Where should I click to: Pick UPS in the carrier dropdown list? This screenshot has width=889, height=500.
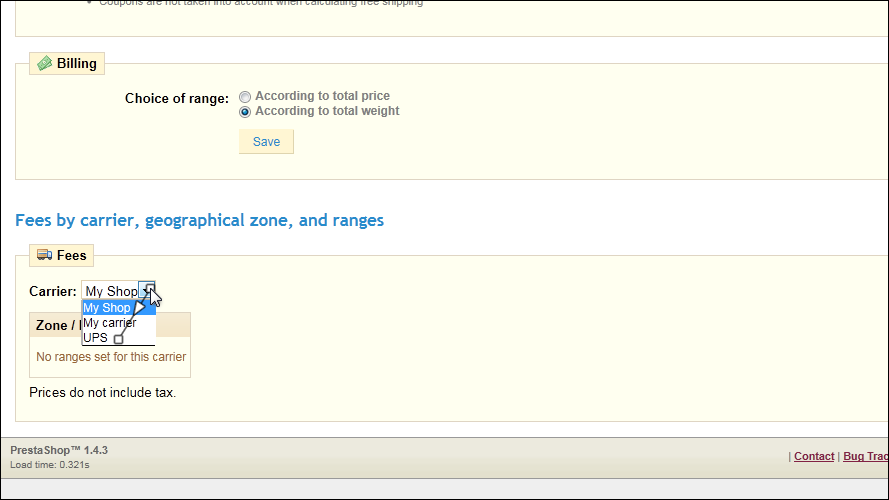pos(96,338)
